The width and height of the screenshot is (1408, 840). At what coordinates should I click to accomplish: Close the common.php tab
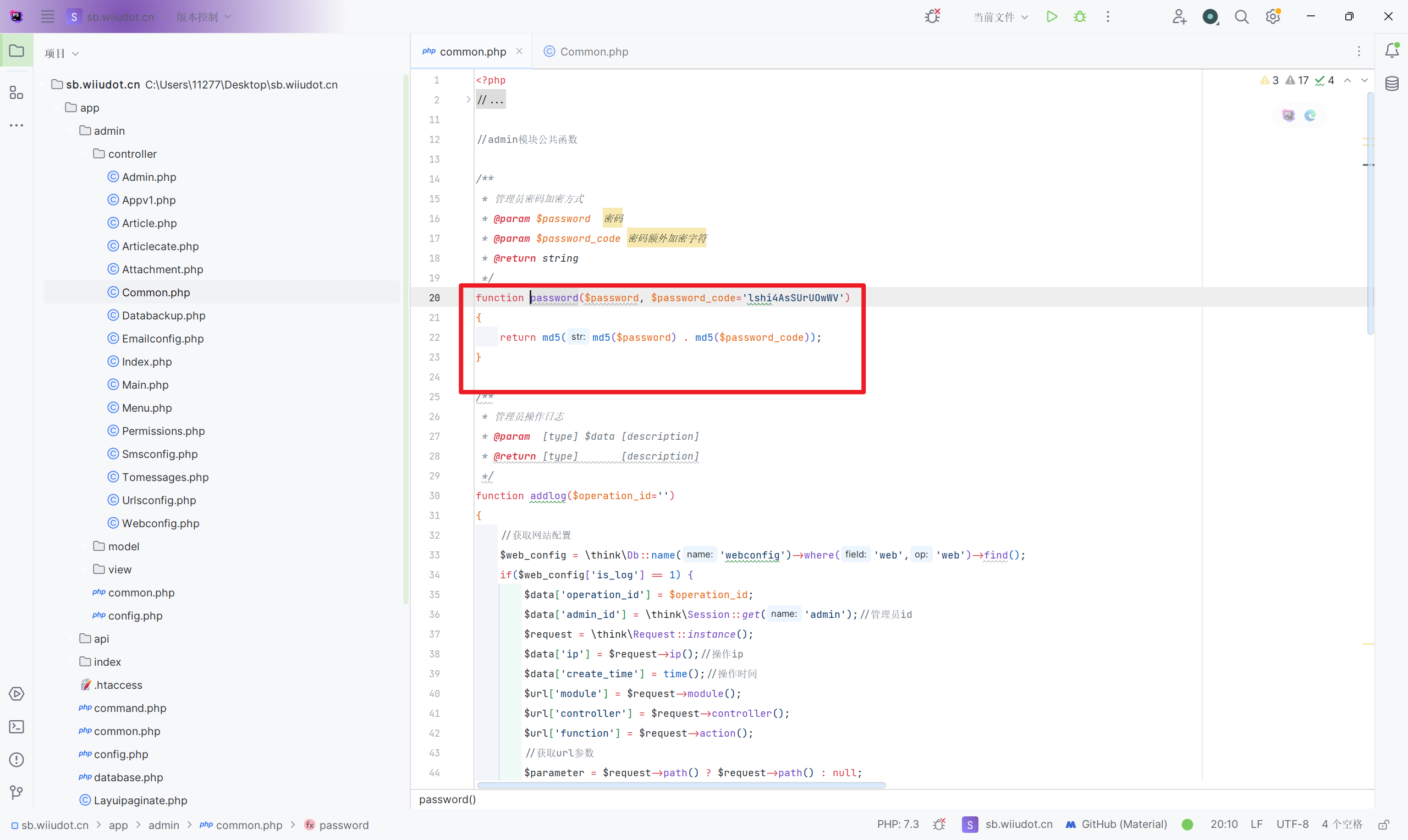click(519, 52)
